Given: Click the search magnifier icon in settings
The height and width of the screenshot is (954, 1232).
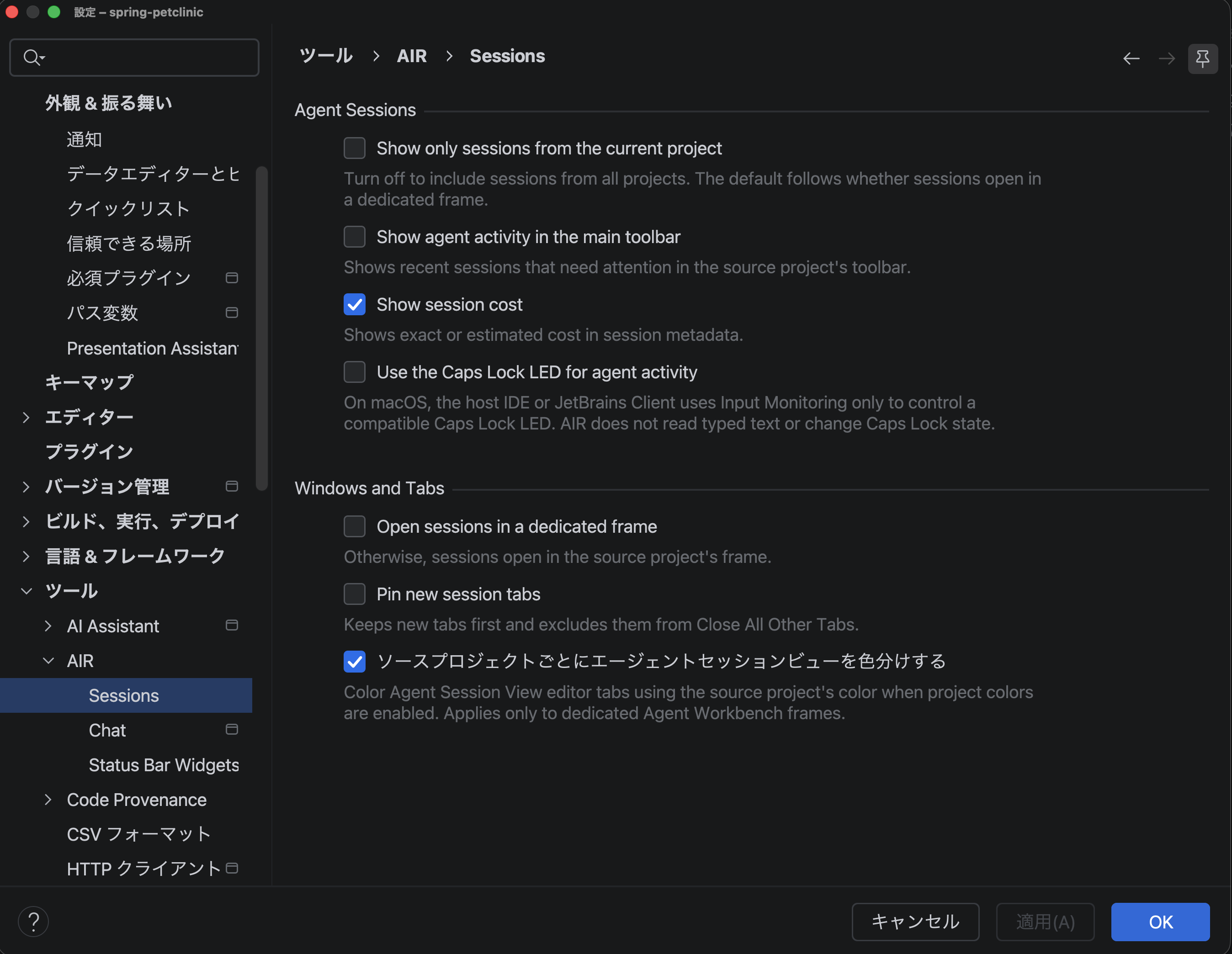Looking at the screenshot, I should pos(34,58).
